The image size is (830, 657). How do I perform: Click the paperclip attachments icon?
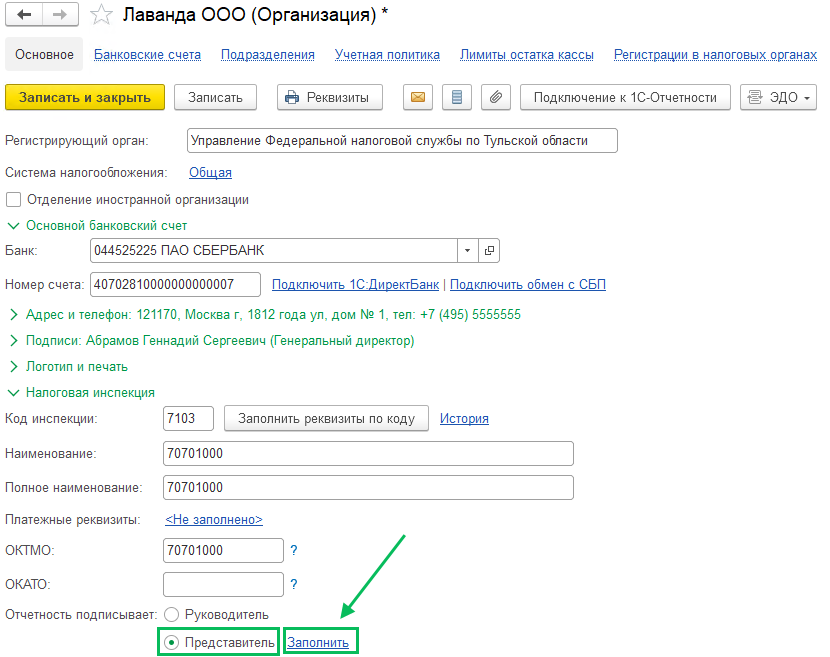pyautogui.click(x=495, y=97)
